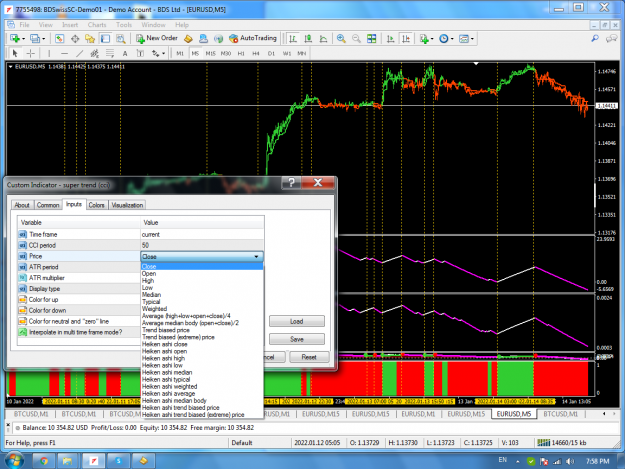625x469 pixels.
Task: Click the New Order button
Action: [x=157, y=38]
